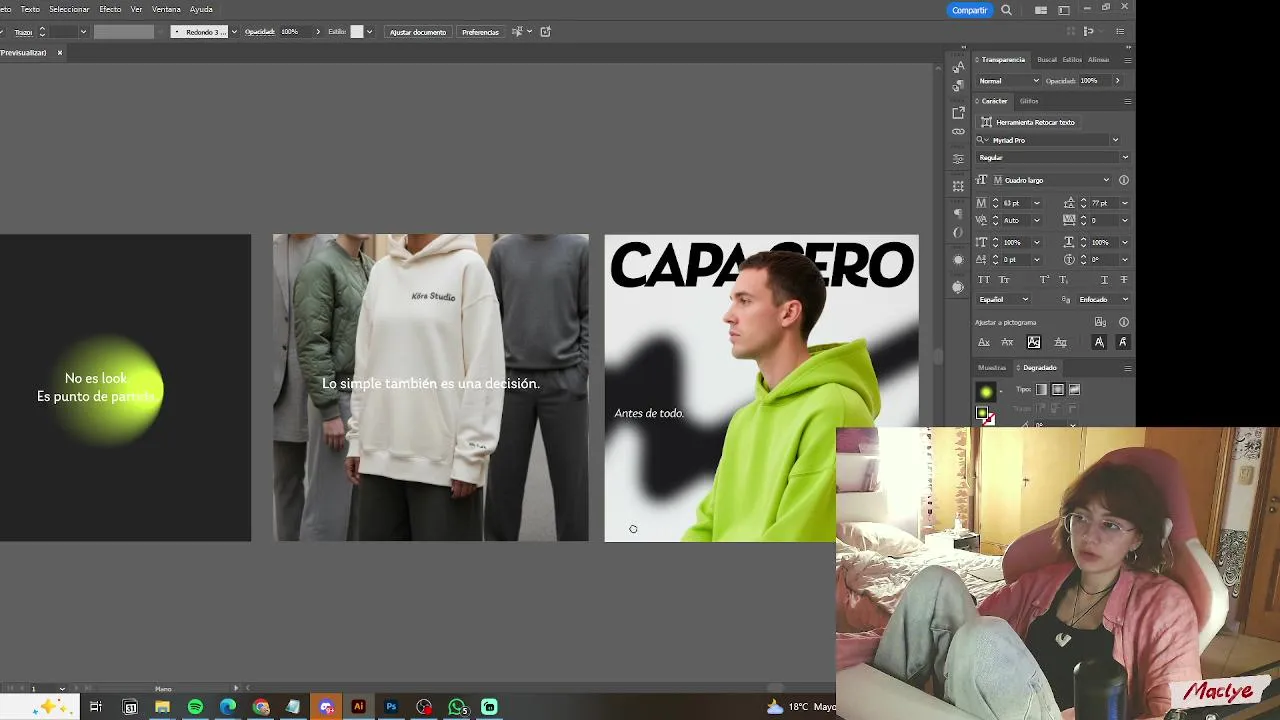
Task: Open the blending mode Normal dropdown
Action: point(1008,81)
